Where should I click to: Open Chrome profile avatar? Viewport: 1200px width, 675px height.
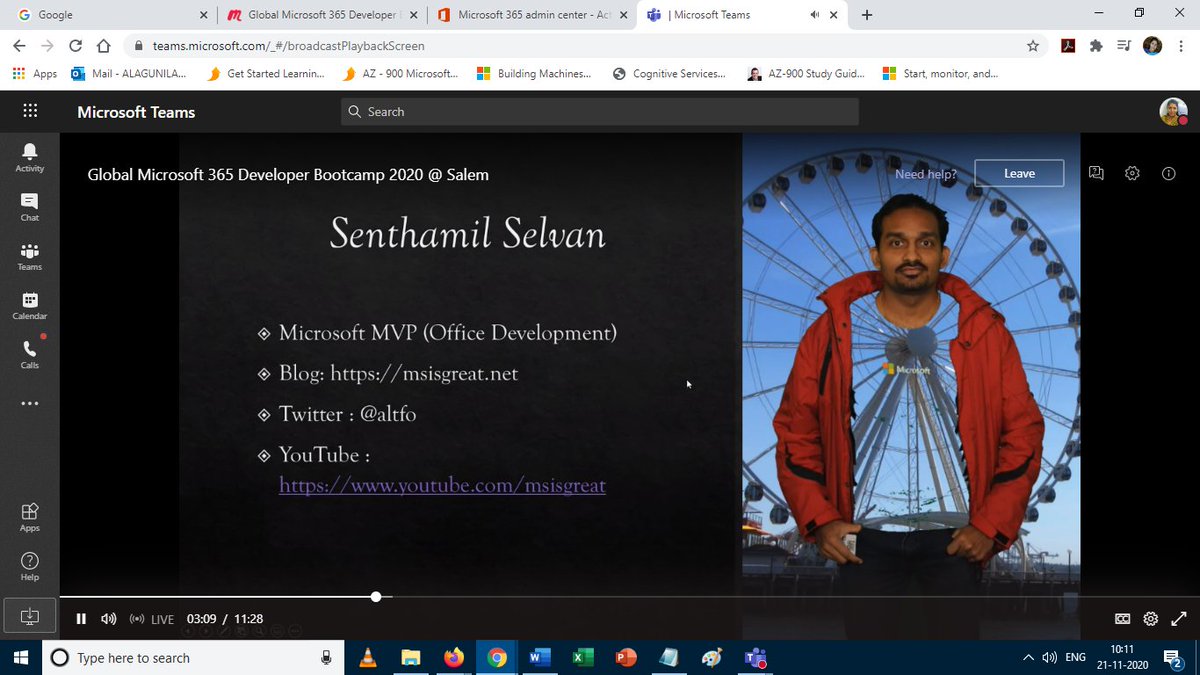point(1152,46)
